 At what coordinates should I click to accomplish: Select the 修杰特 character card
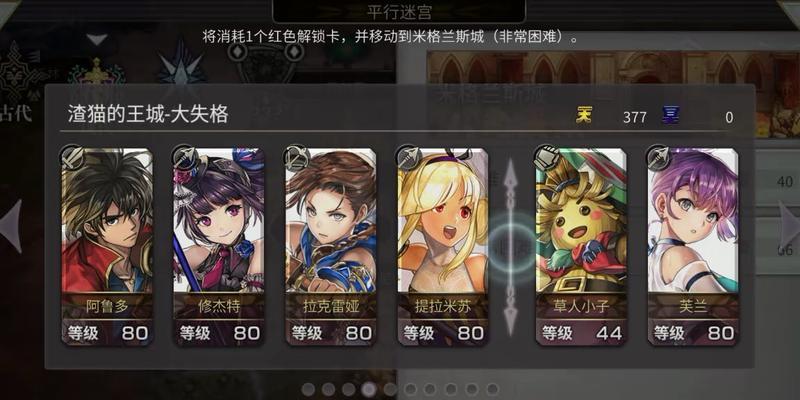219,246
